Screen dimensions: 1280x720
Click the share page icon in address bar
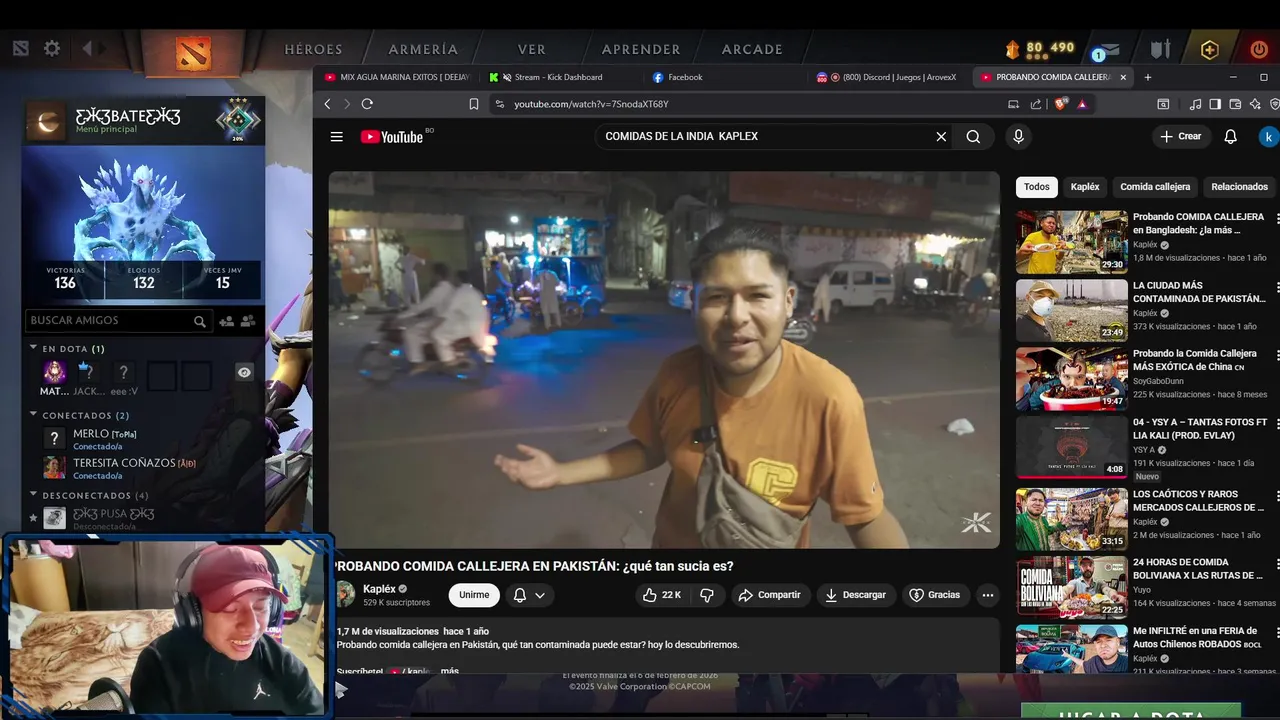pyautogui.click(x=1036, y=104)
